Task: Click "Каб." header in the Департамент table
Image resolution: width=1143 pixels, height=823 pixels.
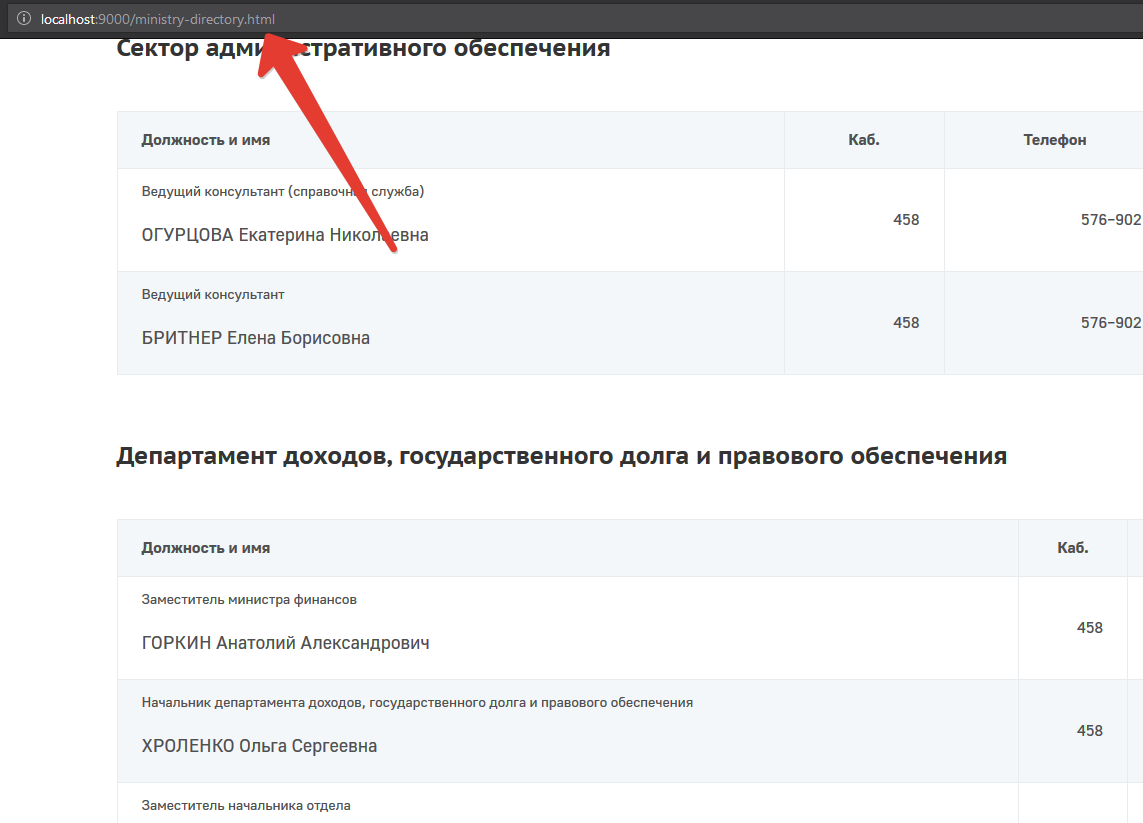Action: 1073,548
